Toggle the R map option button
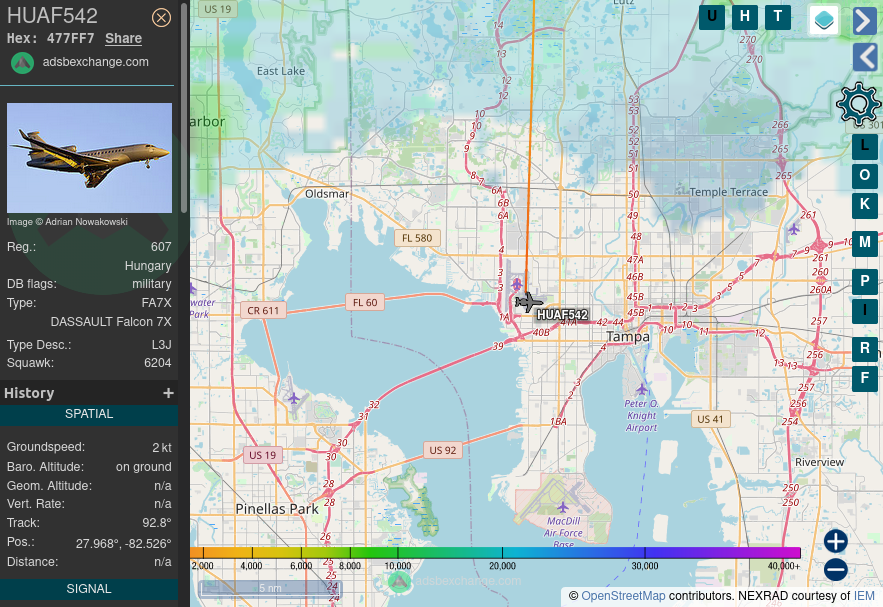The height and width of the screenshot is (607, 883). tap(864, 349)
